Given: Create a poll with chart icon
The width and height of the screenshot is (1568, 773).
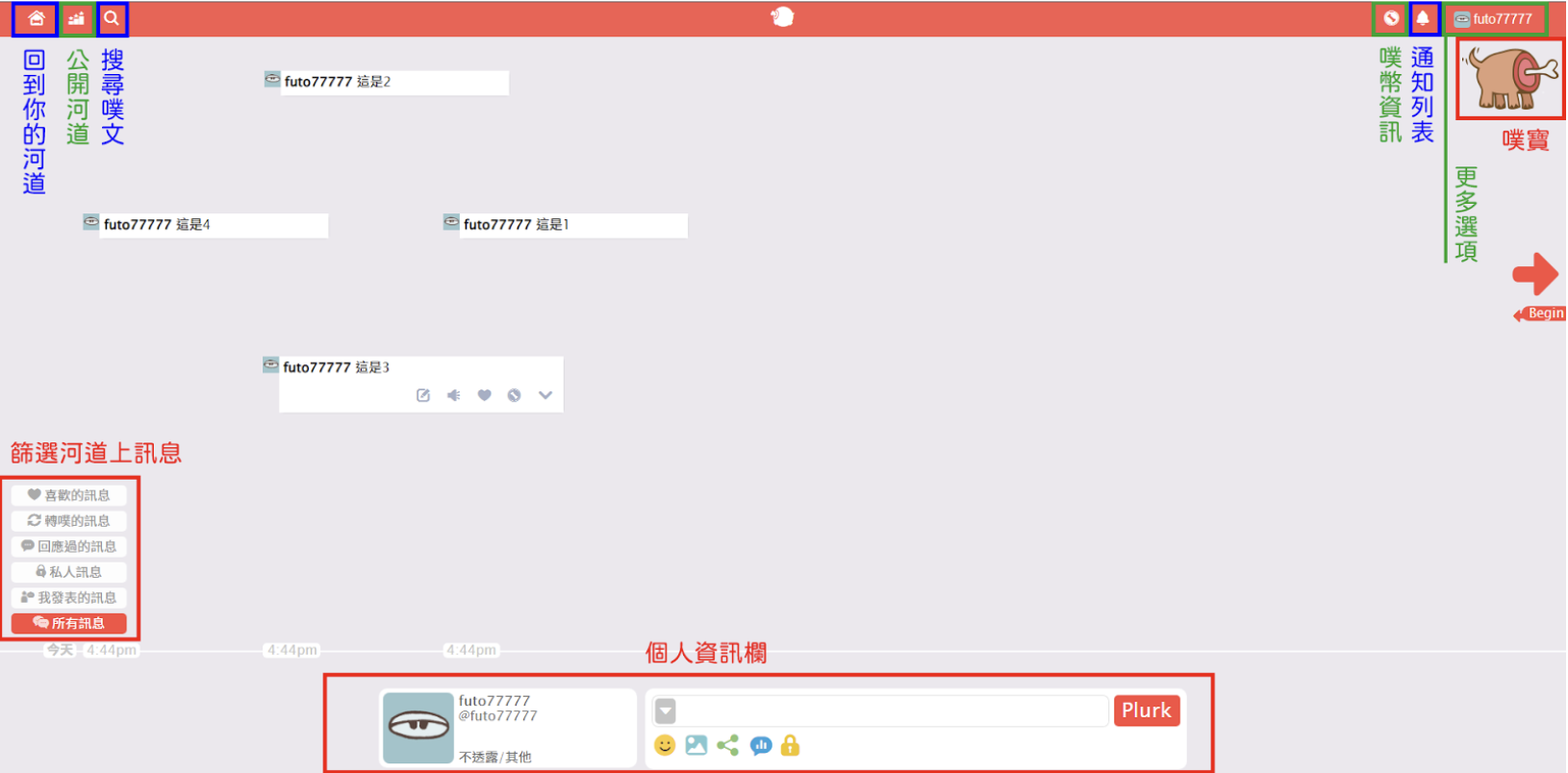Looking at the screenshot, I should click(x=761, y=745).
